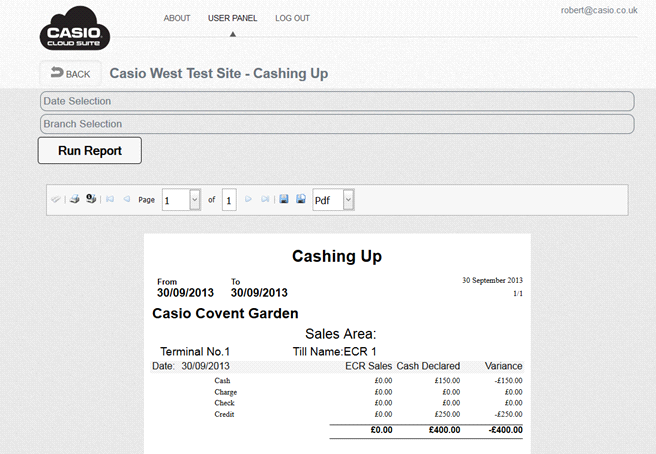Click the Sales Area: heading
This screenshot has width=656, height=454.
click(x=341, y=334)
